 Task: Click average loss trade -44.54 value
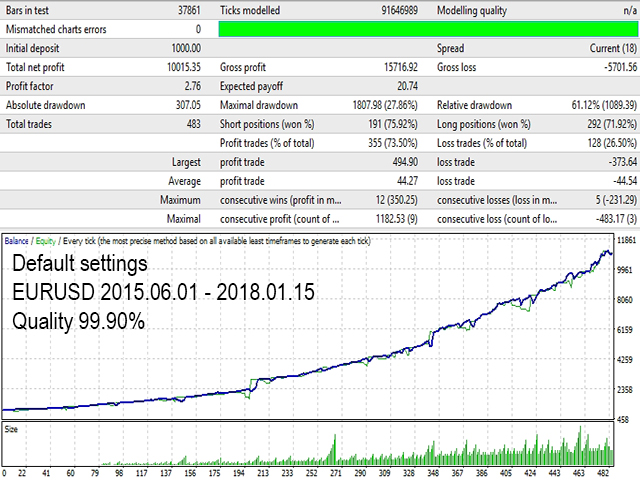click(625, 181)
